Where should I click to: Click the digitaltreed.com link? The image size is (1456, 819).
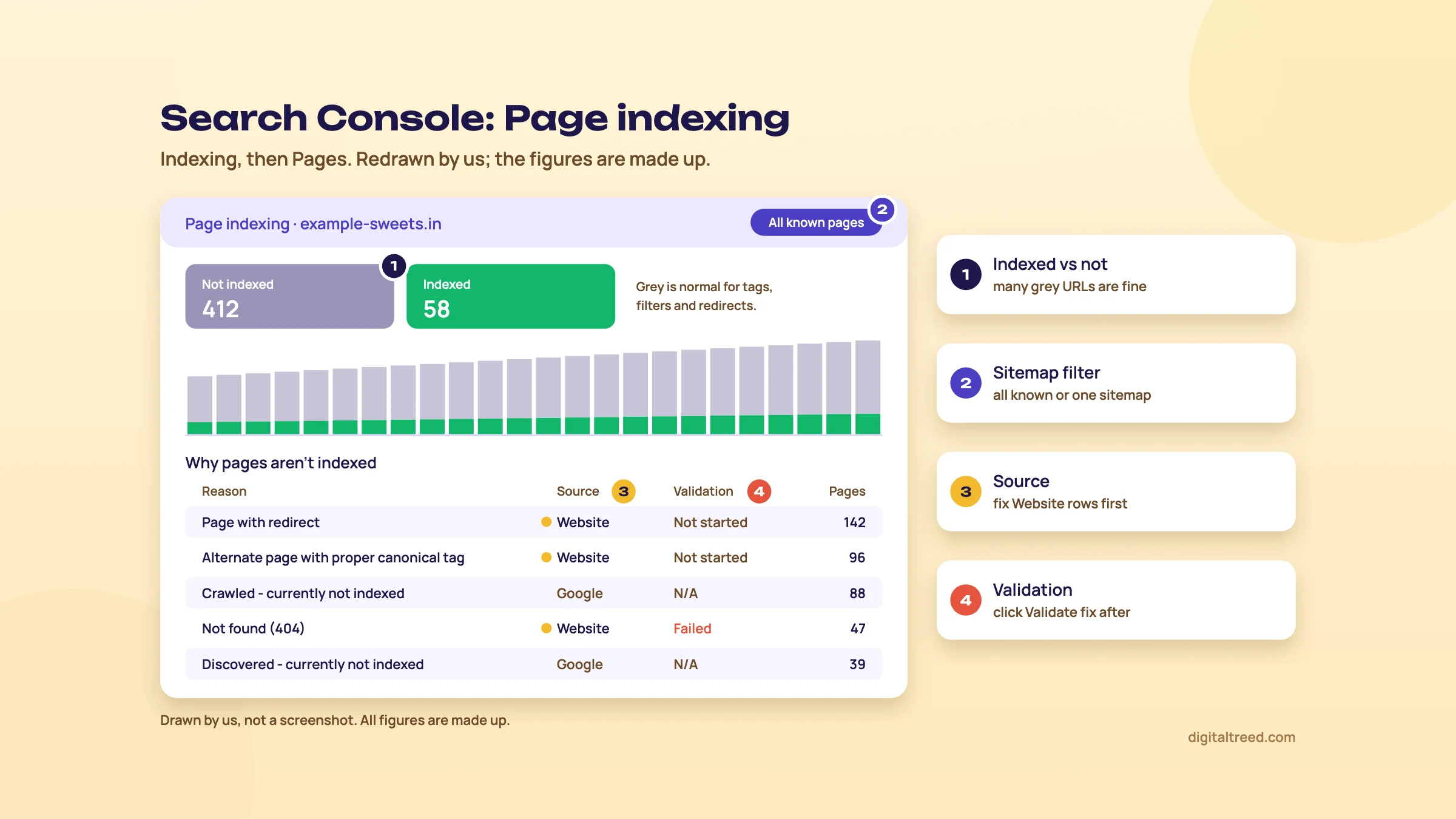point(1241,737)
